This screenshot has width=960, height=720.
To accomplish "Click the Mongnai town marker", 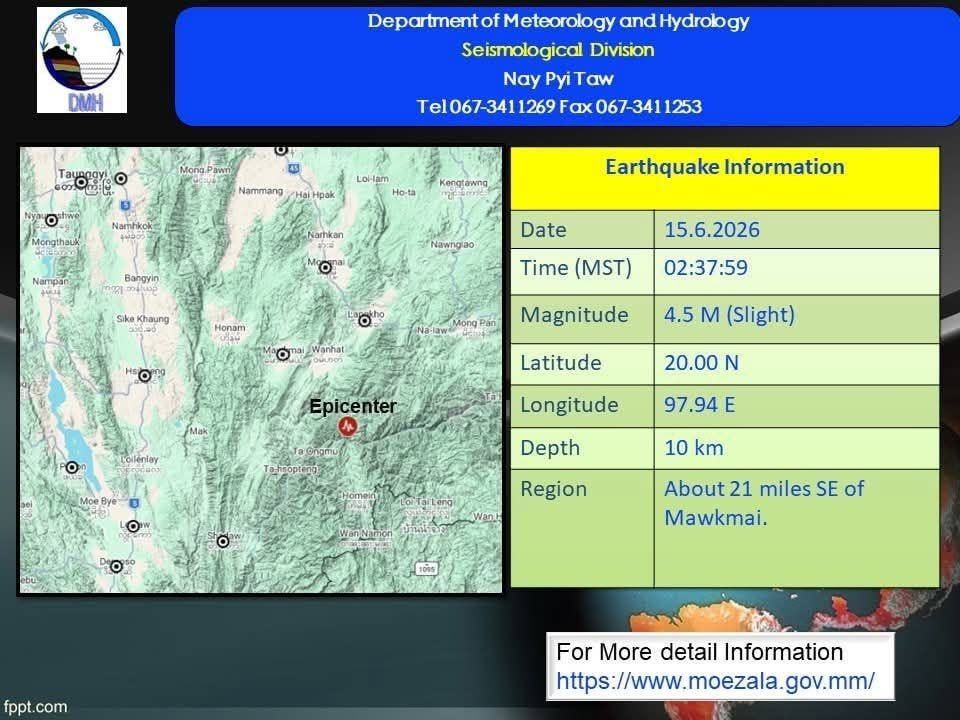I will [326, 268].
